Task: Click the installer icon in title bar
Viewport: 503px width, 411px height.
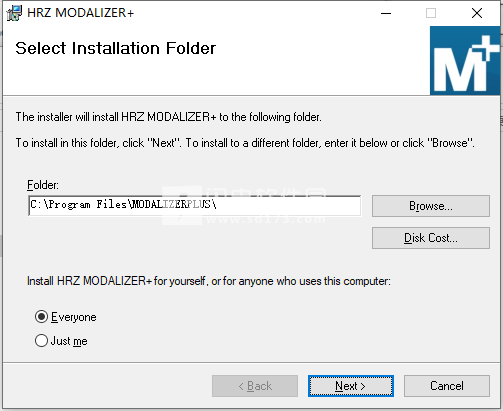Action: click(x=14, y=13)
